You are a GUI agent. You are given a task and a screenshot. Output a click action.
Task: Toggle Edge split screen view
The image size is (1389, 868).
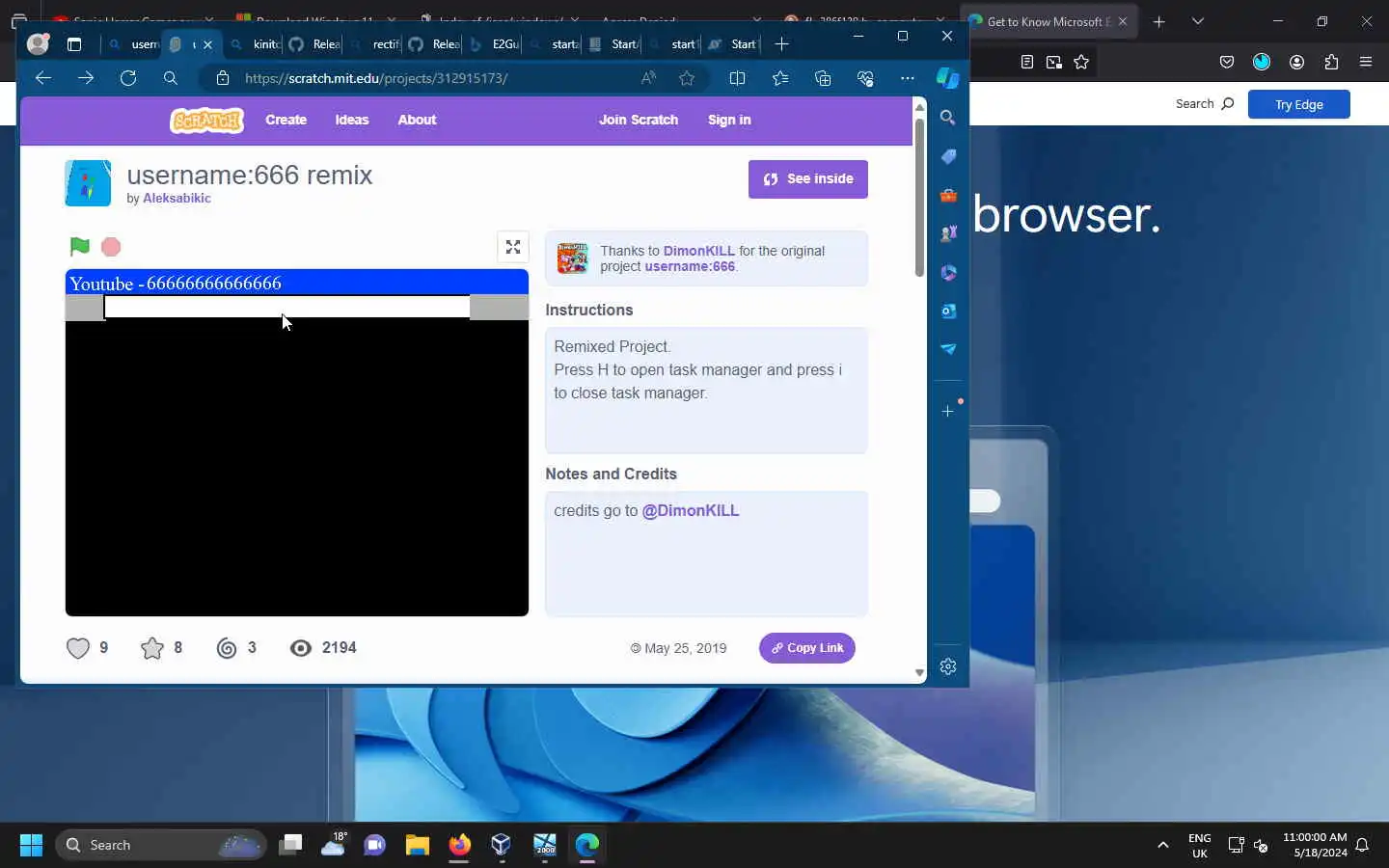click(738, 78)
